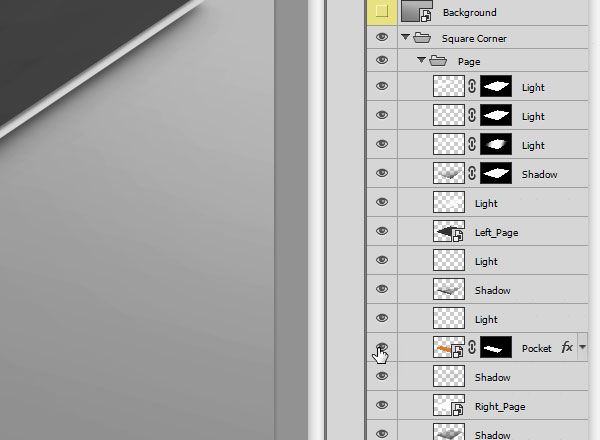This screenshot has width=600, height=440.
Task: Click the Pocket layer name
Action: (536, 349)
